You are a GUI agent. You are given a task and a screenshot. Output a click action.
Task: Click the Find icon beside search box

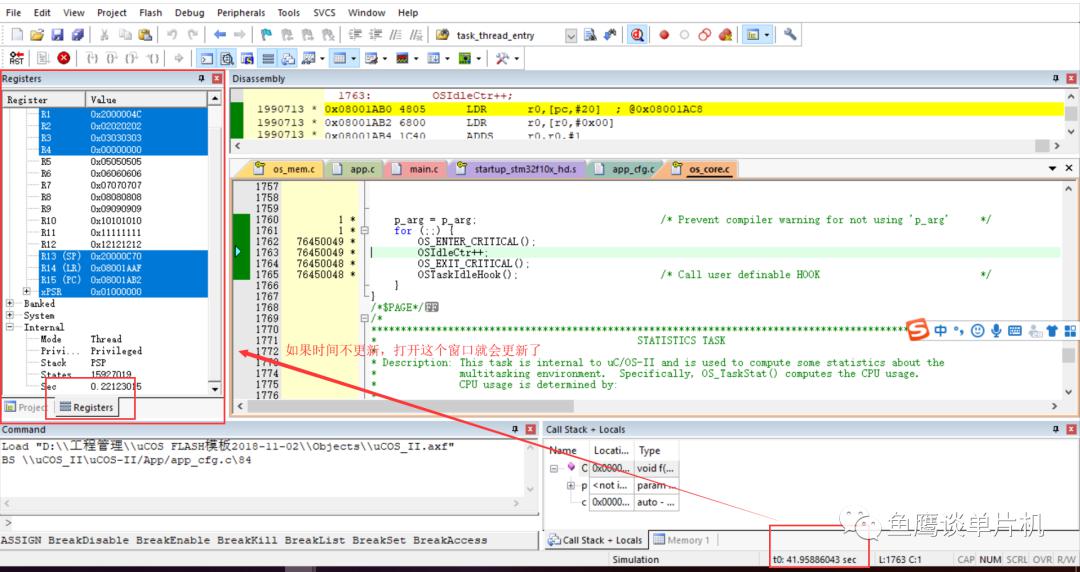[590, 34]
